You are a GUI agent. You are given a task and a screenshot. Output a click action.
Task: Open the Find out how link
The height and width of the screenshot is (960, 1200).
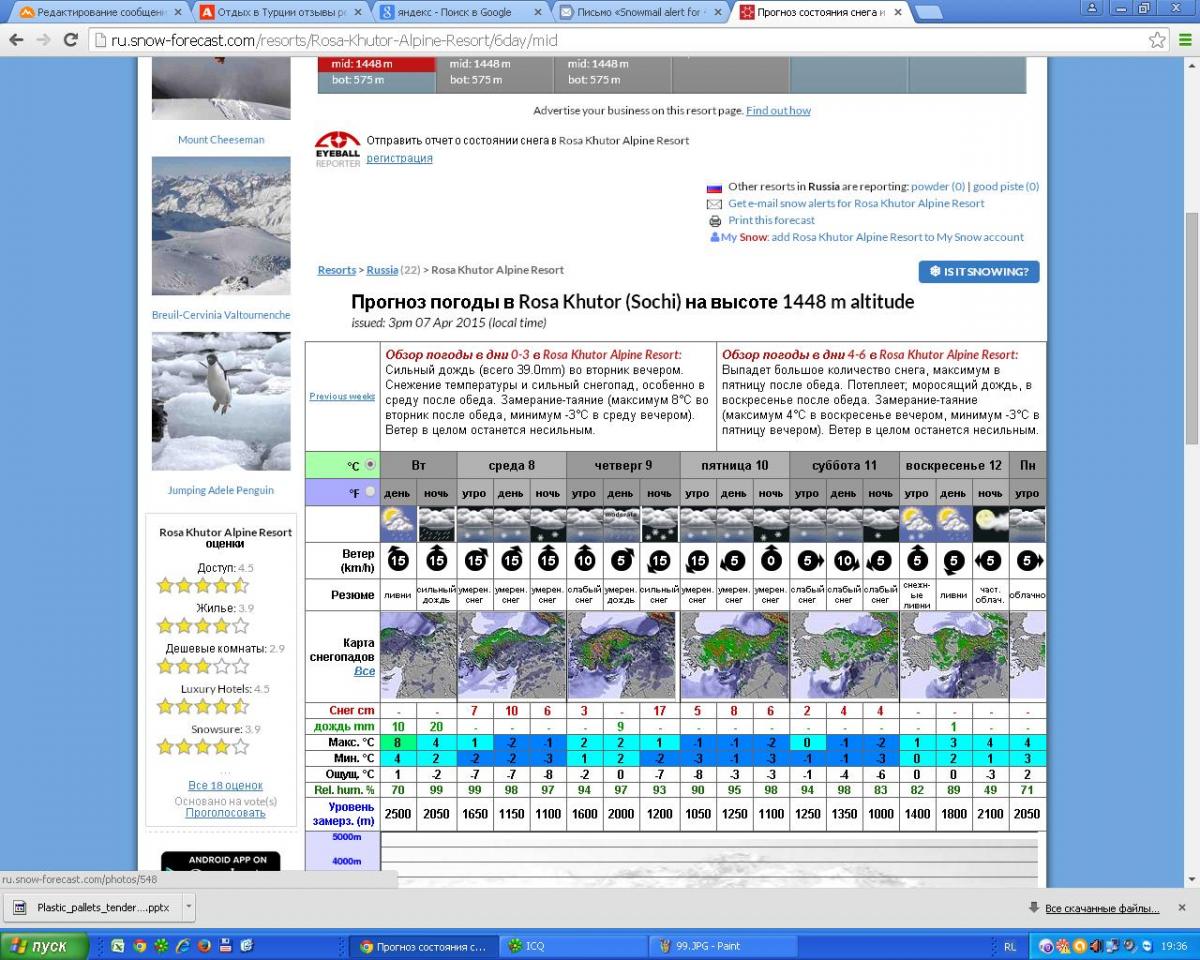pos(778,111)
